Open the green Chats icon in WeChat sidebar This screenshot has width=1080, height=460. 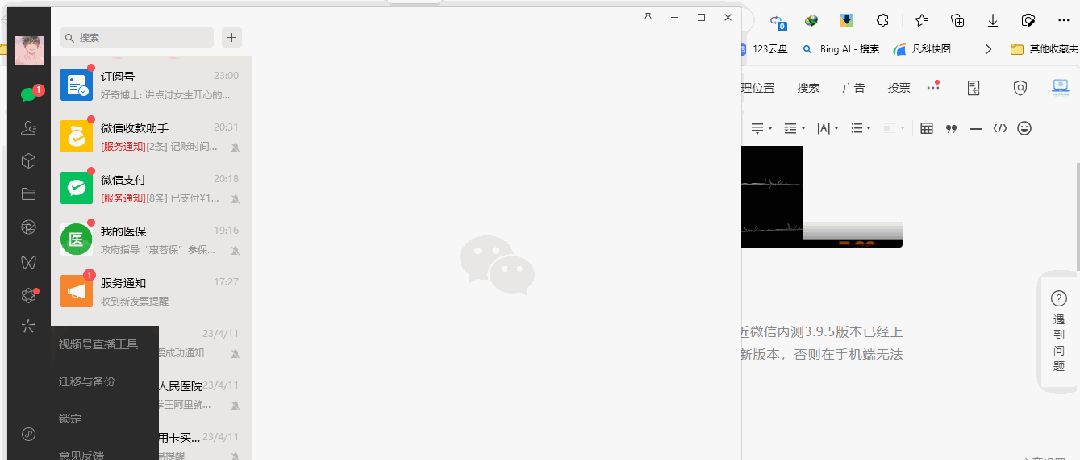(28, 94)
